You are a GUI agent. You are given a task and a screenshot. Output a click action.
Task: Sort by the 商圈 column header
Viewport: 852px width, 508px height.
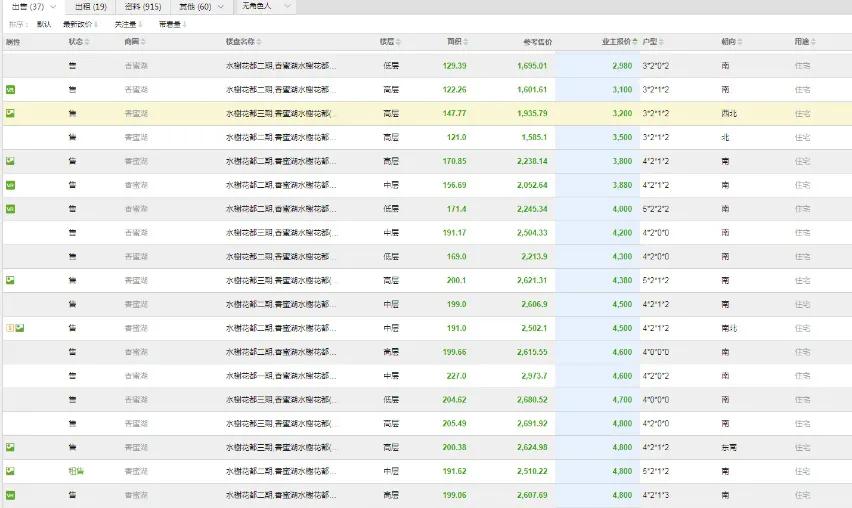pos(135,42)
